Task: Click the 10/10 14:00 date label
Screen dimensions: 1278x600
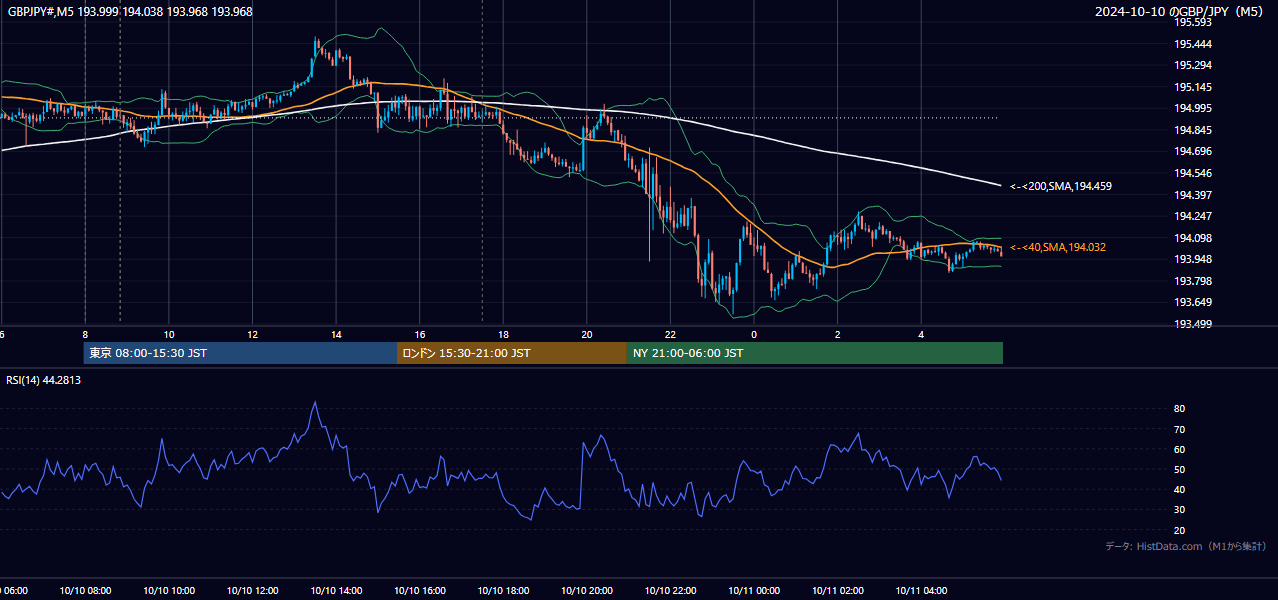Action: point(336,591)
